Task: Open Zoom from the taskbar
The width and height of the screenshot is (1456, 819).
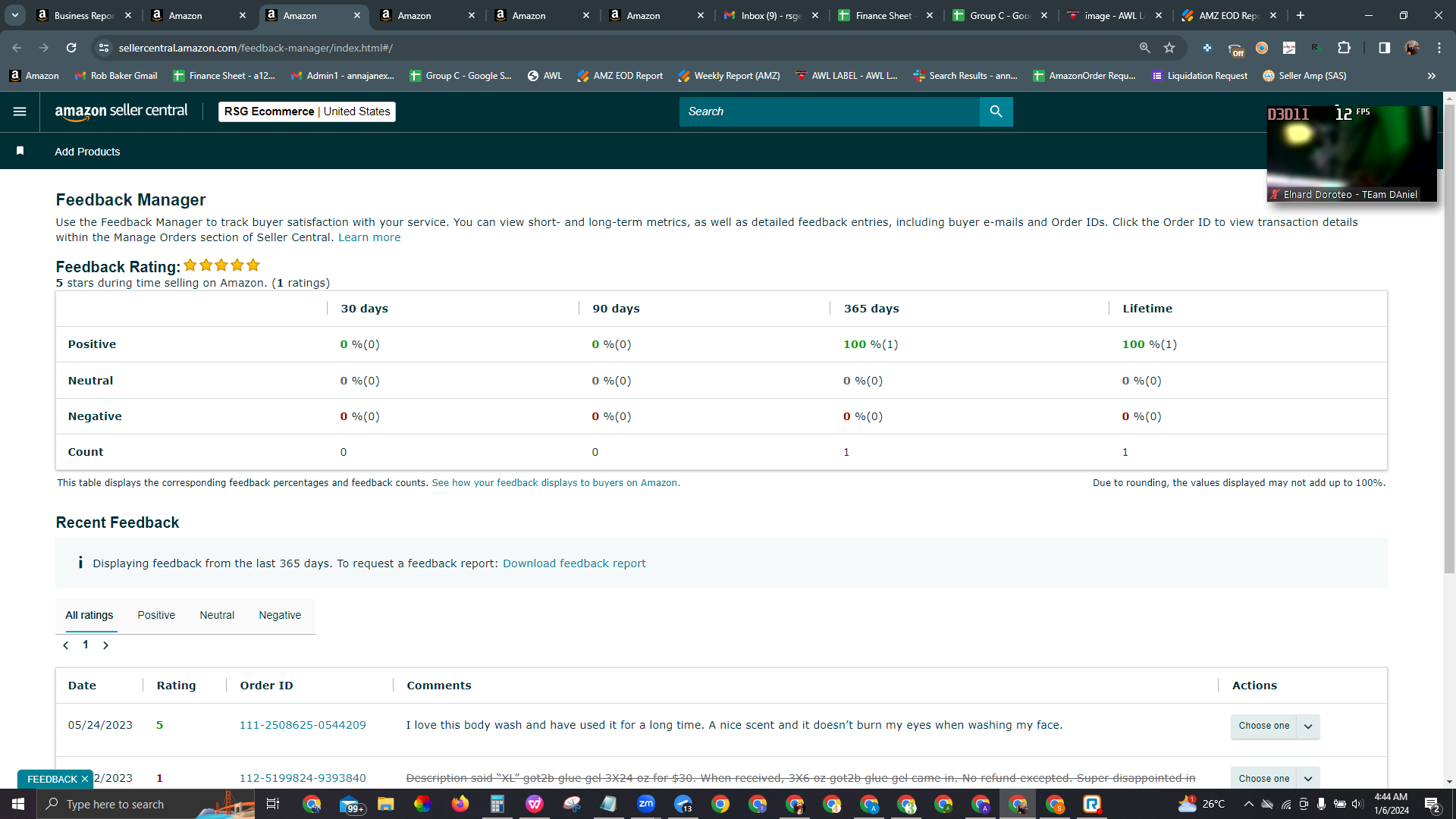Action: coord(646,804)
